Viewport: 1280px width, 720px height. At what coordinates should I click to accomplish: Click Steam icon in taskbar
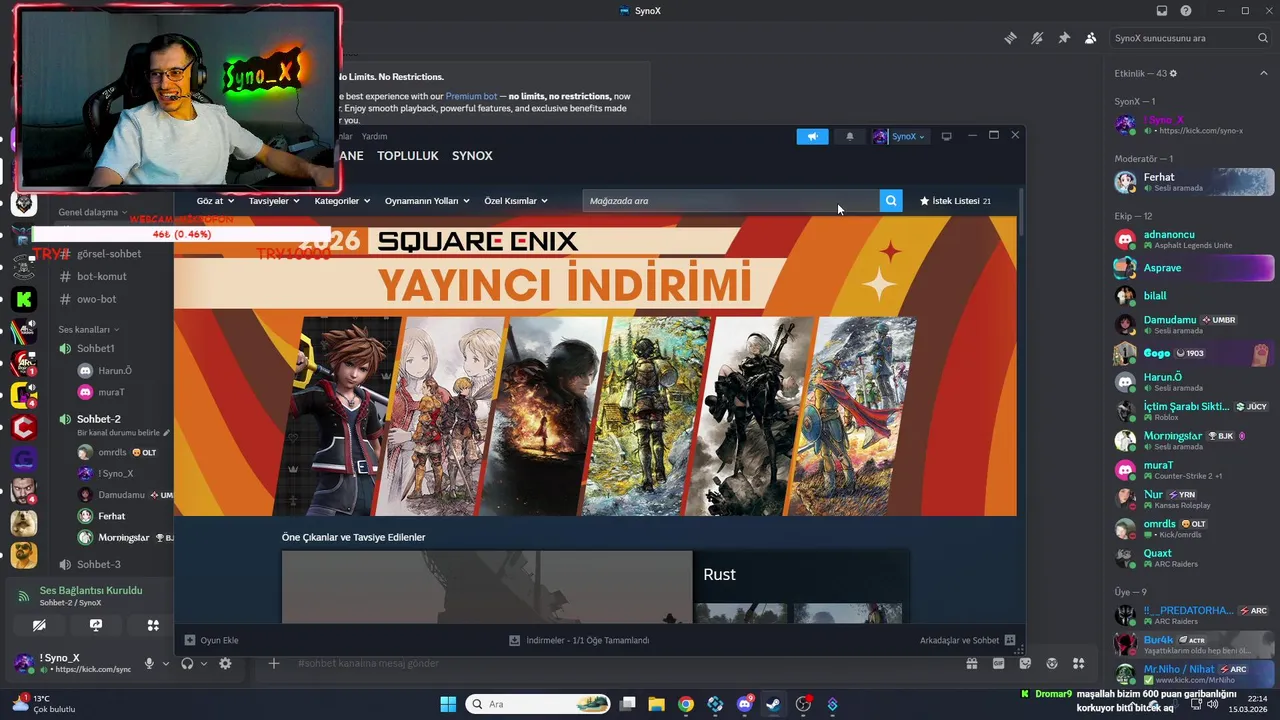773,704
